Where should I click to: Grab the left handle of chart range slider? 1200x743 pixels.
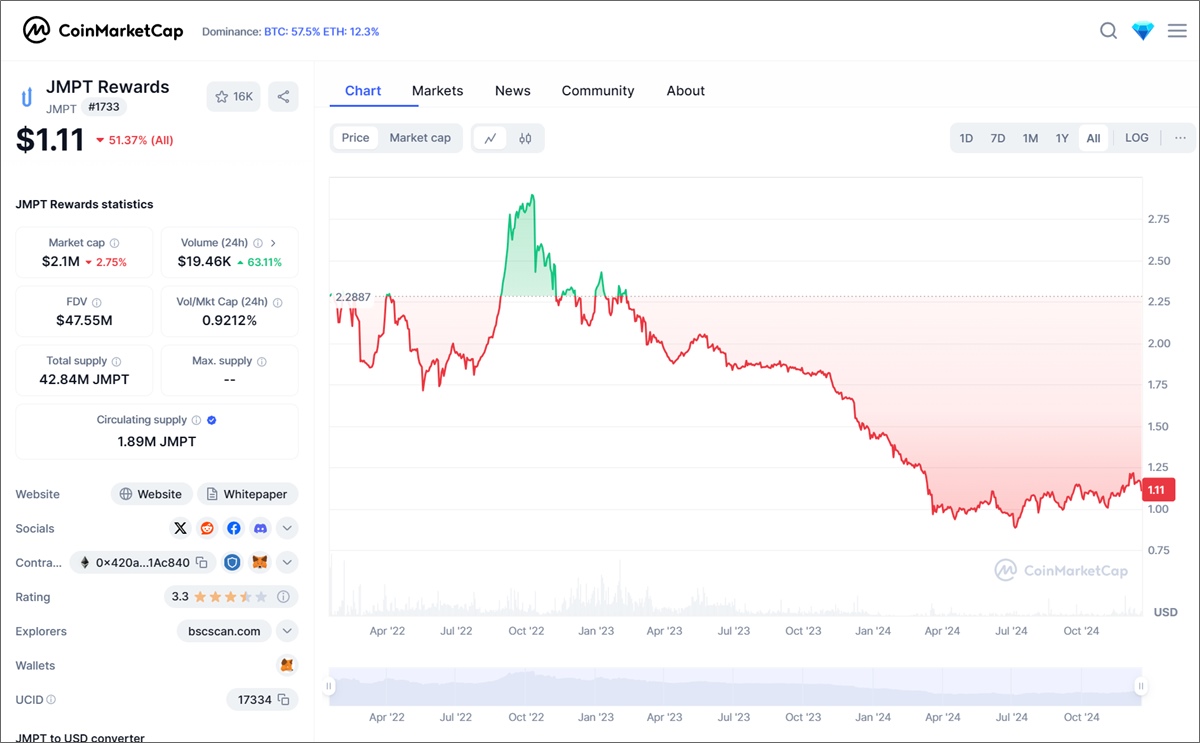pos(328,686)
